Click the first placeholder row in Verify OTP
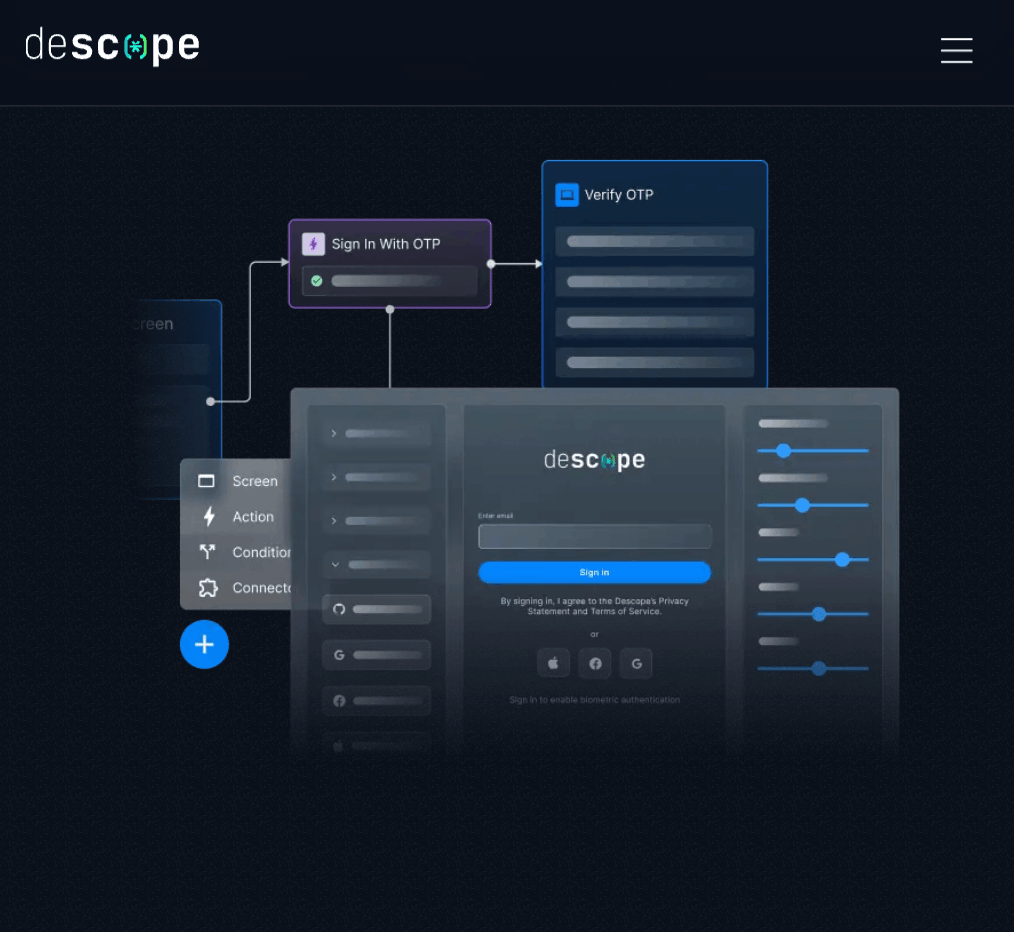The image size is (1014, 932). click(x=654, y=241)
